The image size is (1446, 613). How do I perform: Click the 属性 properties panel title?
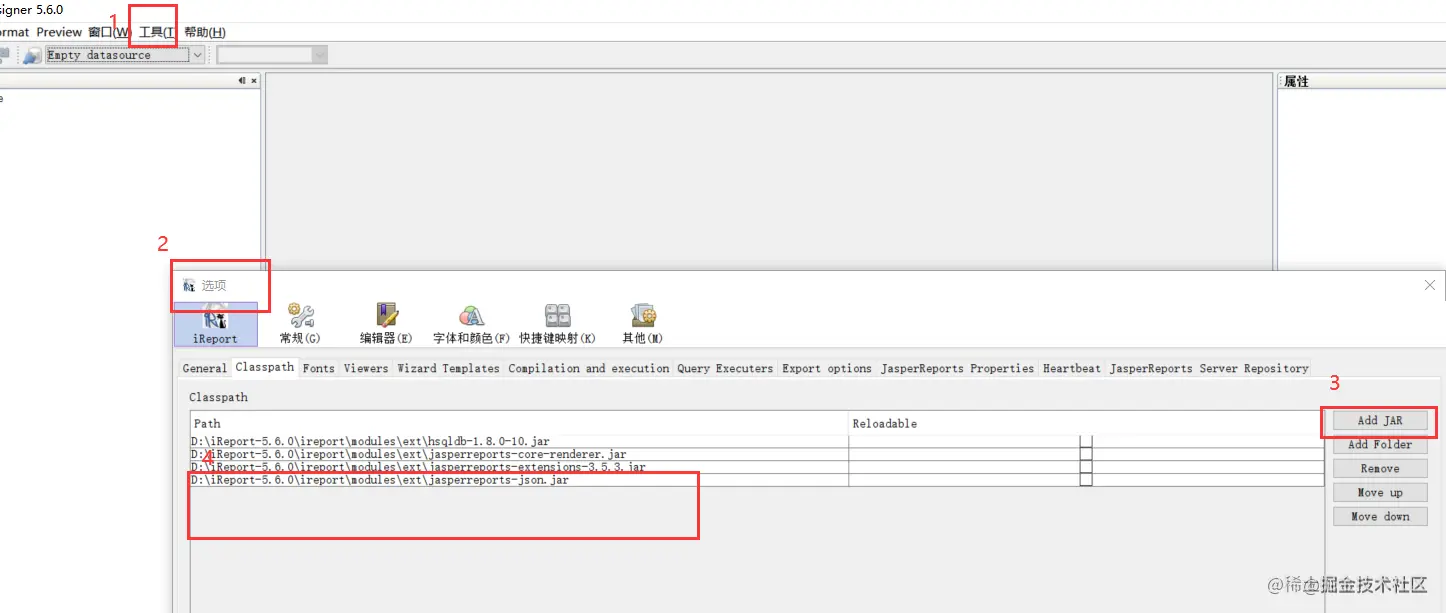[x=1296, y=82]
